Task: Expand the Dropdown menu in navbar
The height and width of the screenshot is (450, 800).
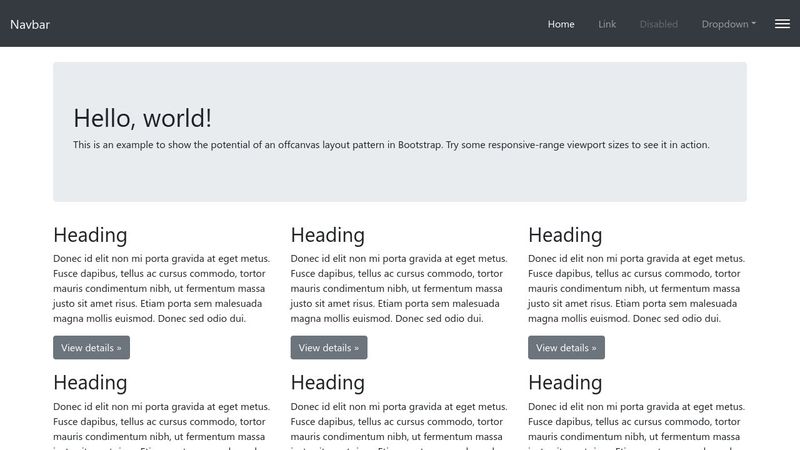Action: pos(729,24)
